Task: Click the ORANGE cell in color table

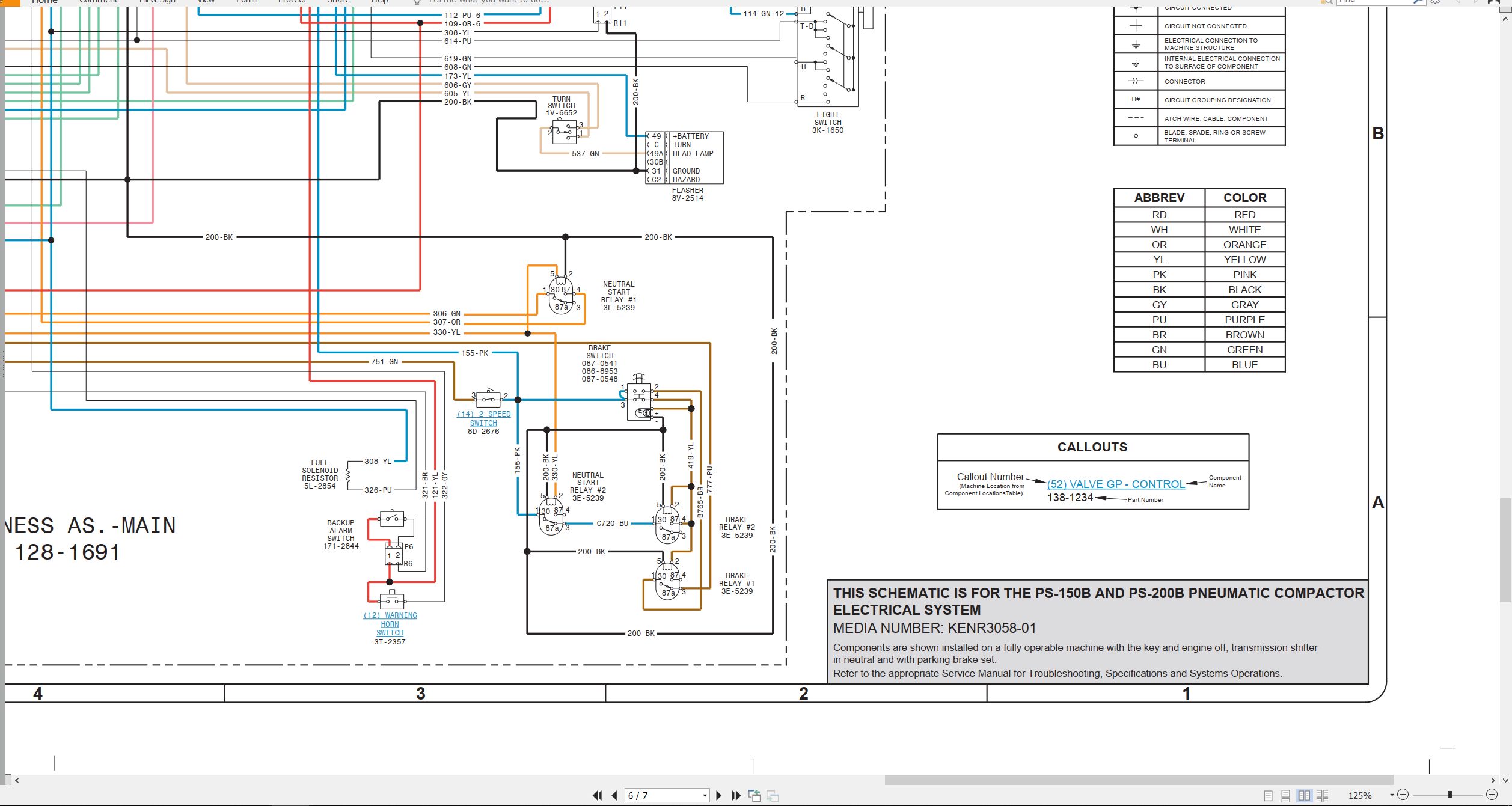Action: coord(1244,245)
